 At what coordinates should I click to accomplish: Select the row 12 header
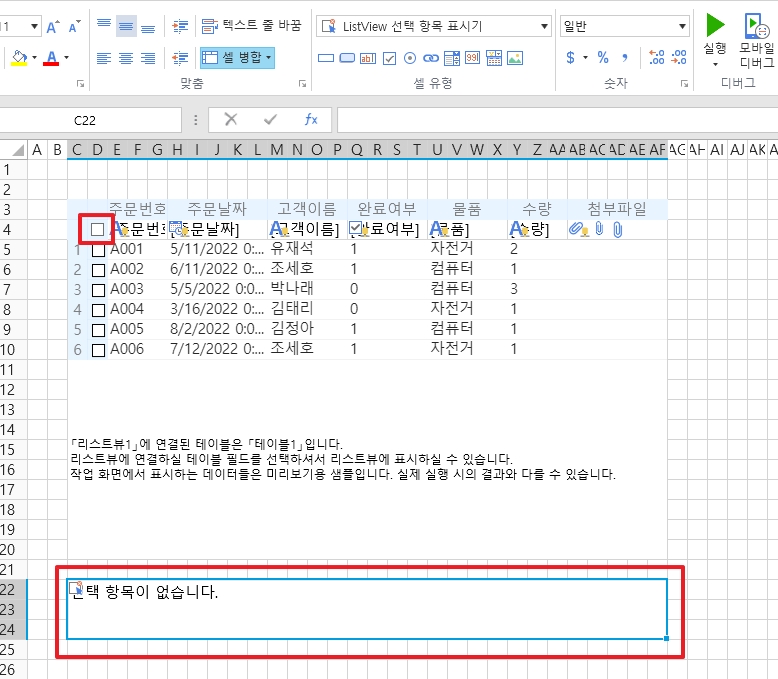[x=11, y=390]
